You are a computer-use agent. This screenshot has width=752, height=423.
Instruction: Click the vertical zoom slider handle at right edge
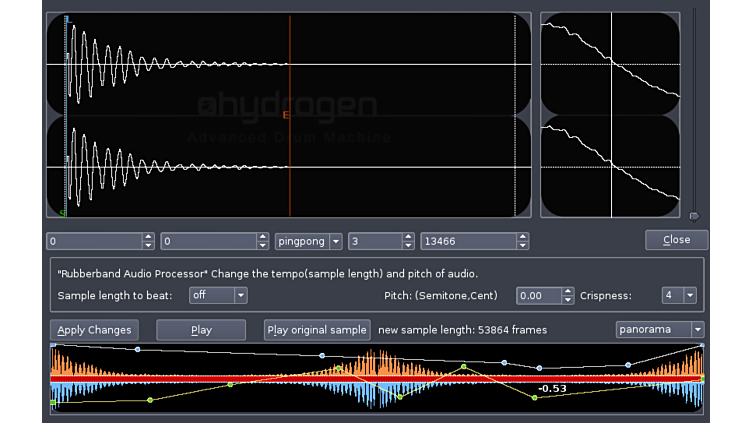tap(694, 215)
